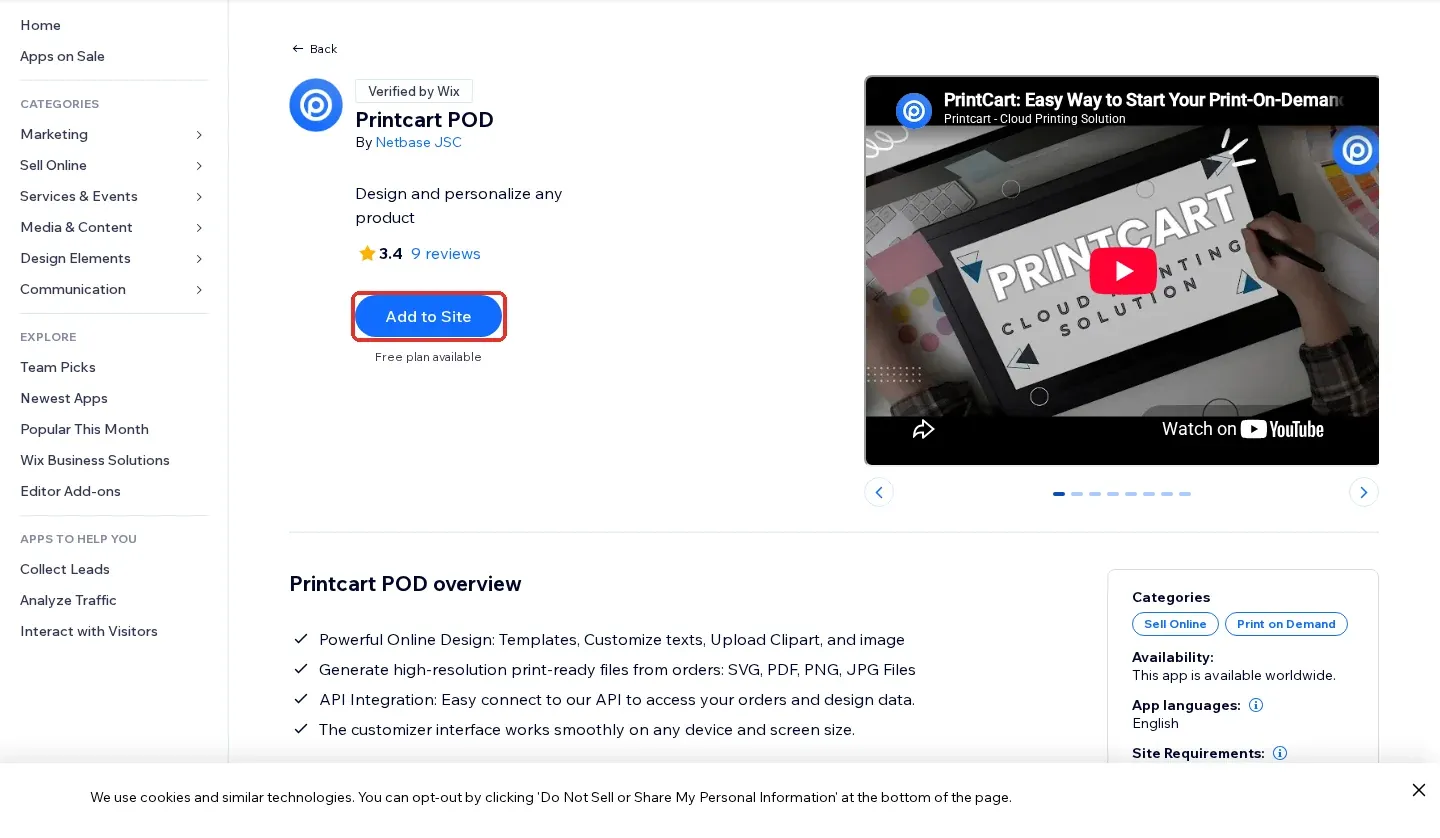Select the Print on Demand category tag
This screenshot has height=838, width=1440.
1286,624
